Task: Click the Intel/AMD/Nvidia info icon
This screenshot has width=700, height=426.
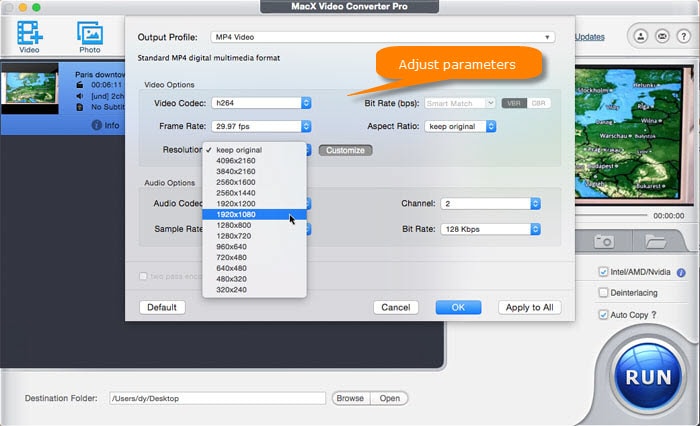Action: pyautogui.click(x=681, y=272)
